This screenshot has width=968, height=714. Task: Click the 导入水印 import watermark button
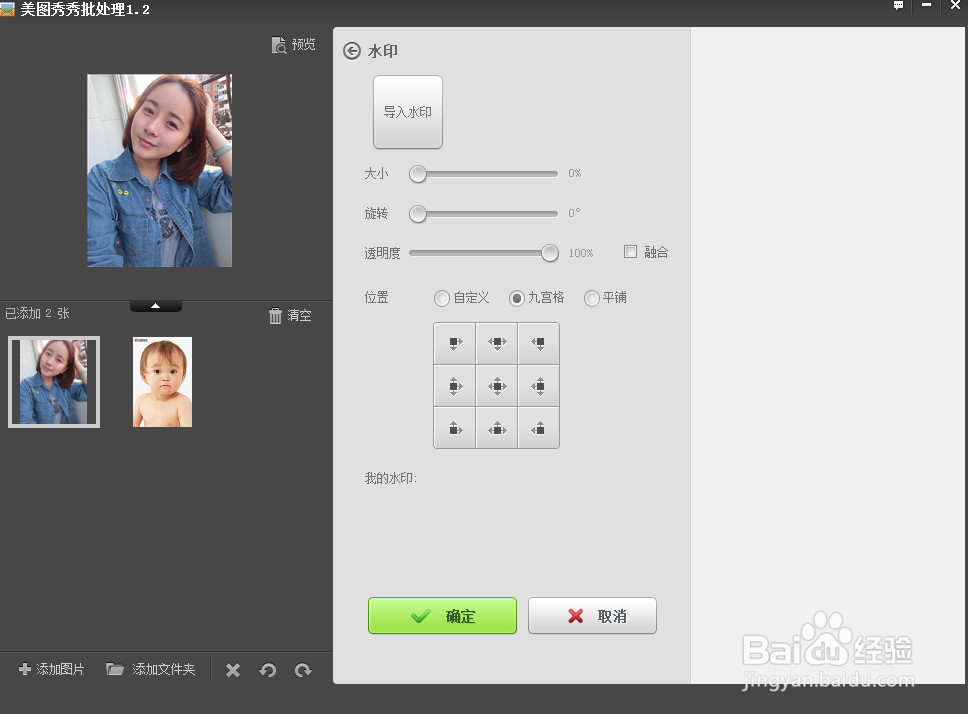click(407, 112)
